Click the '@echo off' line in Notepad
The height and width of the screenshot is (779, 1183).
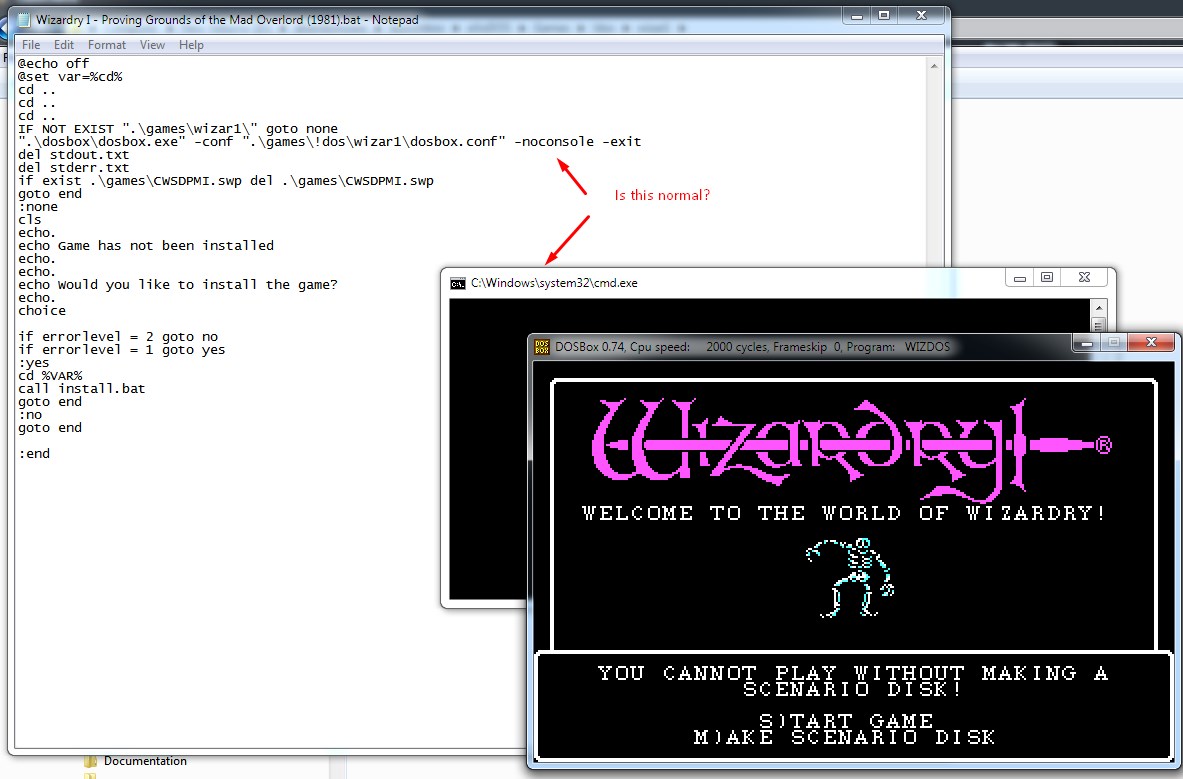coord(54,63)
